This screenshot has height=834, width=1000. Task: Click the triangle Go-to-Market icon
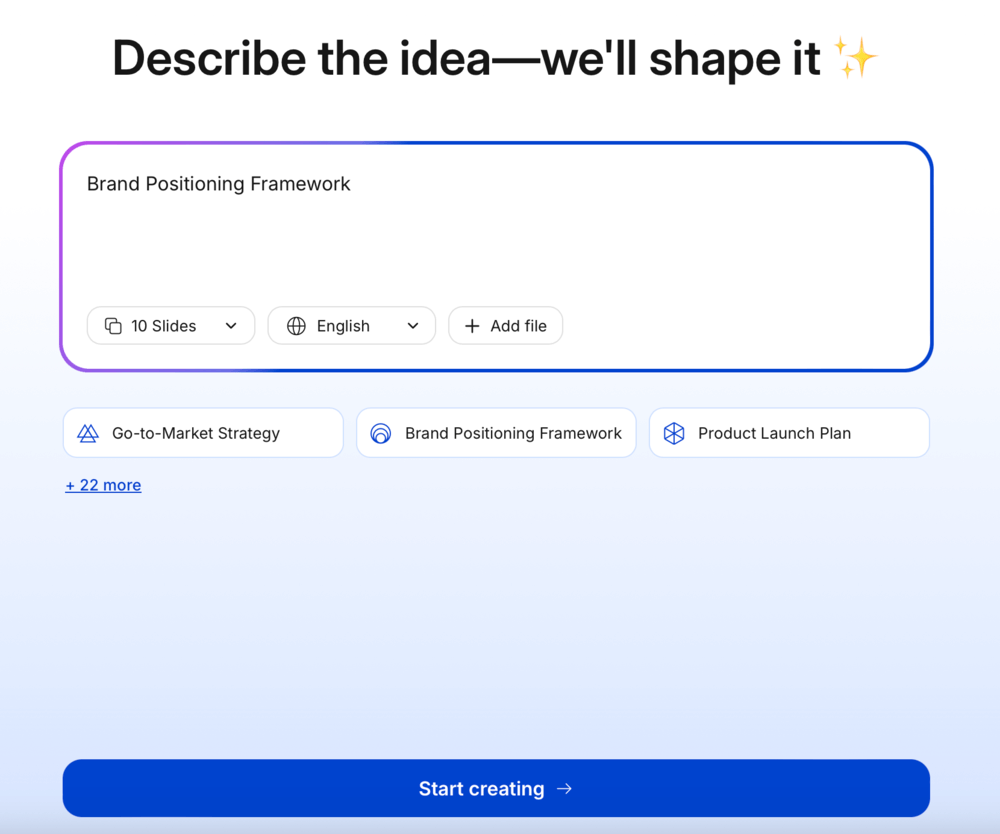tap(88, 433)
